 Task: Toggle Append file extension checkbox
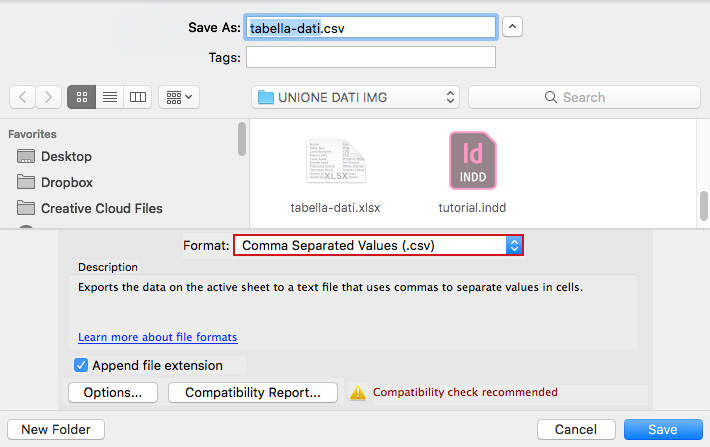click(81, 365)
